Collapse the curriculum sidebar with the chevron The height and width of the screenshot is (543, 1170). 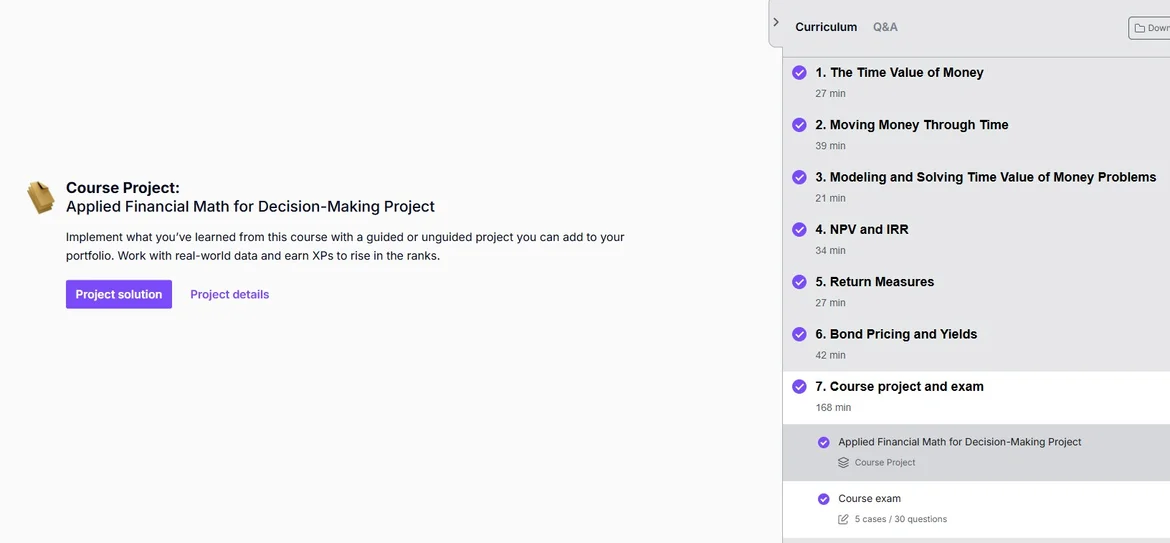click(776, 22)
